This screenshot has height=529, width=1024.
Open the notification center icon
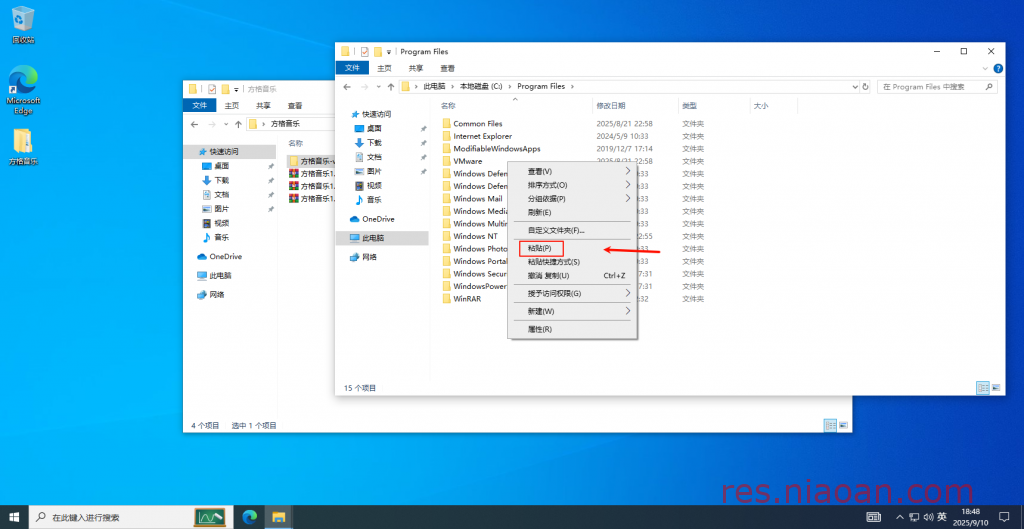[1004, 517]
